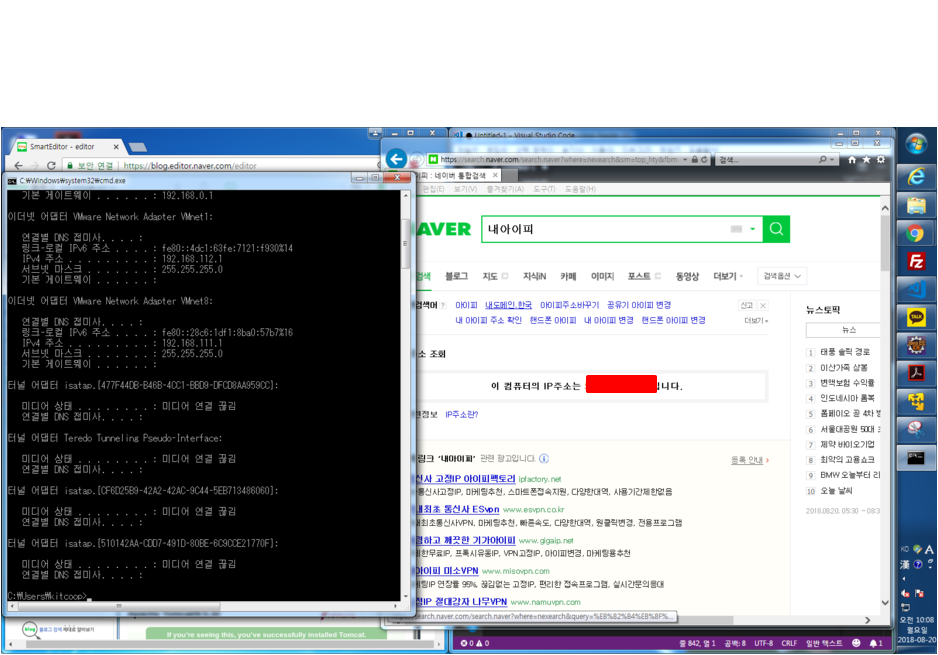Click the feedback smiley in VS Code status bar

pos(856,643)
